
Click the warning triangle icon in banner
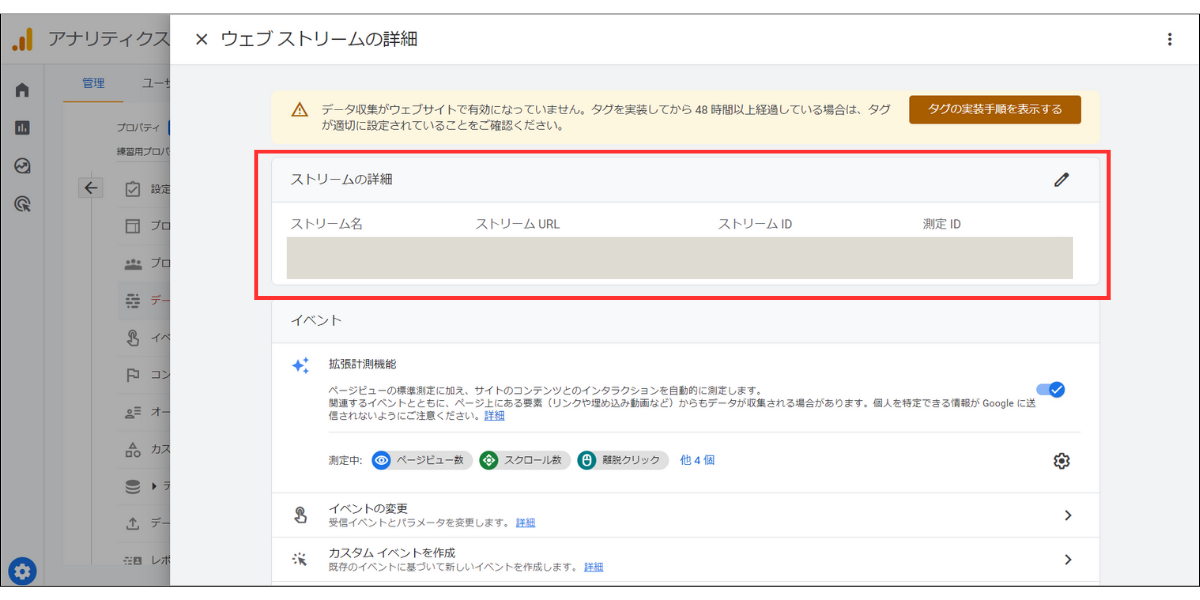pyautogui.click(x=299, y=111)
